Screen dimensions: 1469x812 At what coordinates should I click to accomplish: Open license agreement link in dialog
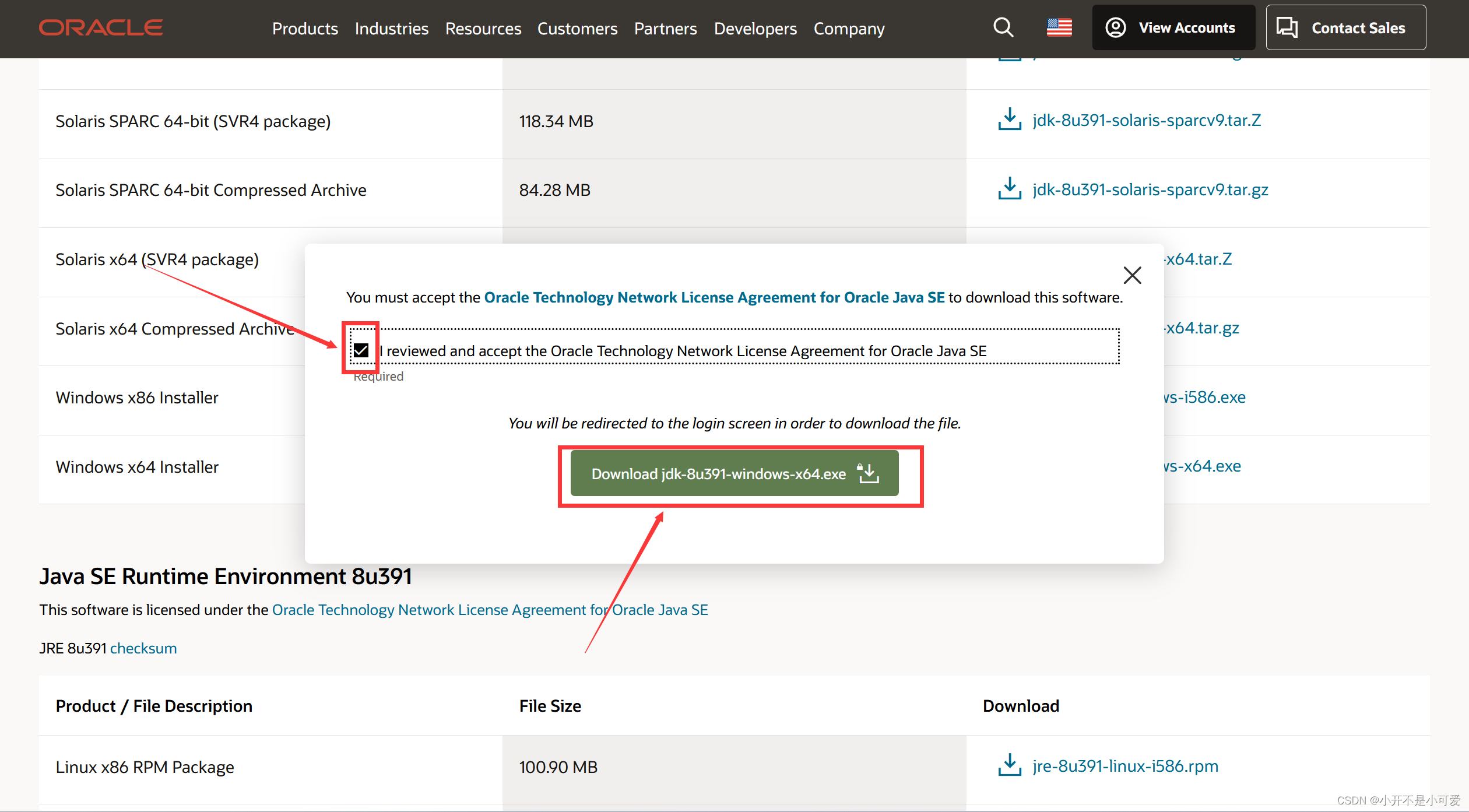tap(714, 297)
